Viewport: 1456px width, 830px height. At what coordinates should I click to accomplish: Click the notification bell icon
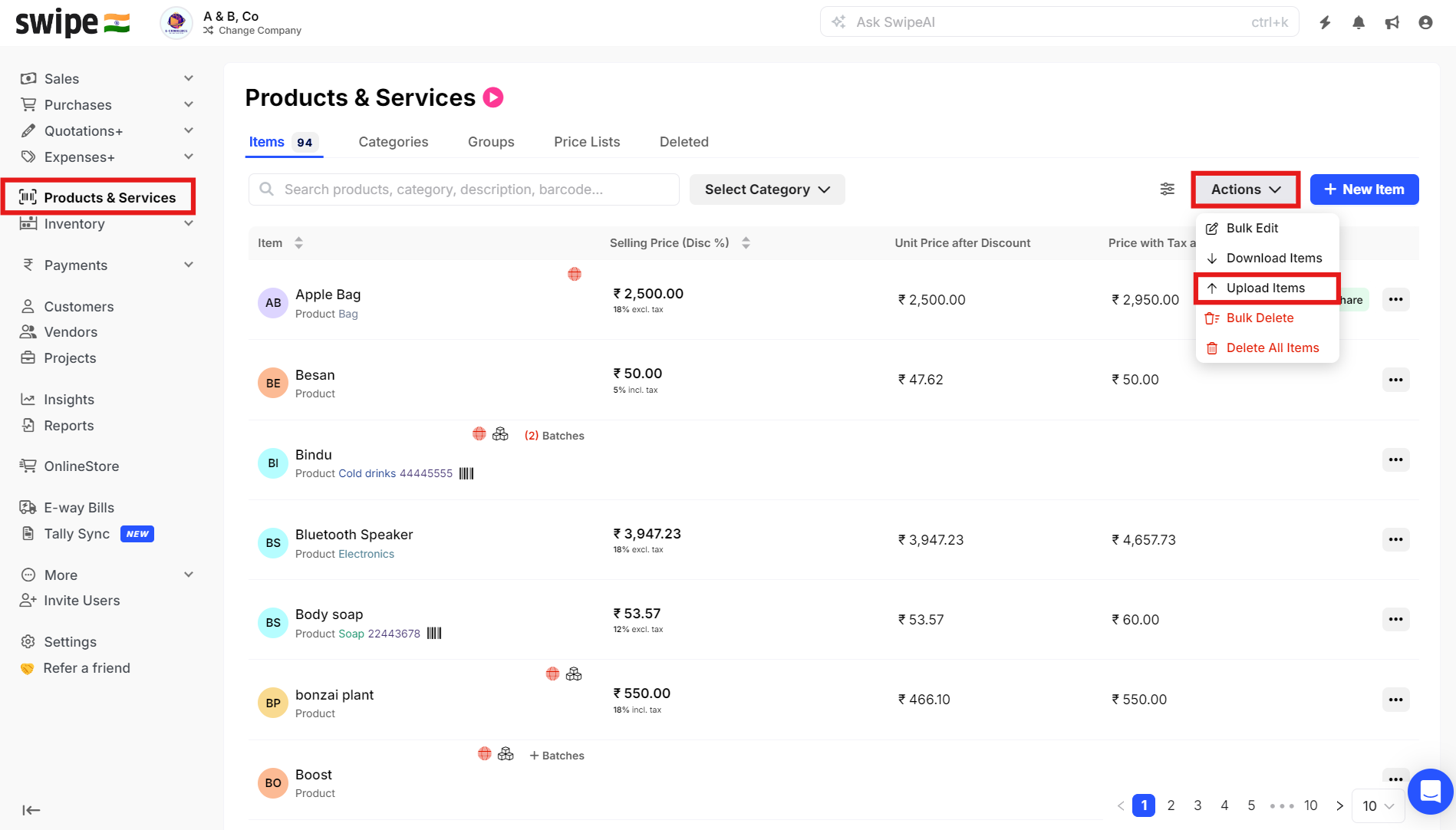[1359, 22]
